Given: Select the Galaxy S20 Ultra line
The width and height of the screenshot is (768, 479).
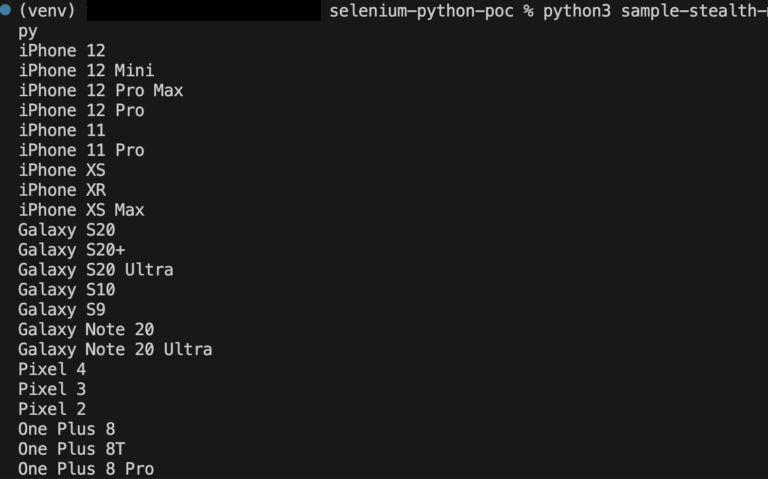Looking at the screenshot, I should tap(96, 270).
